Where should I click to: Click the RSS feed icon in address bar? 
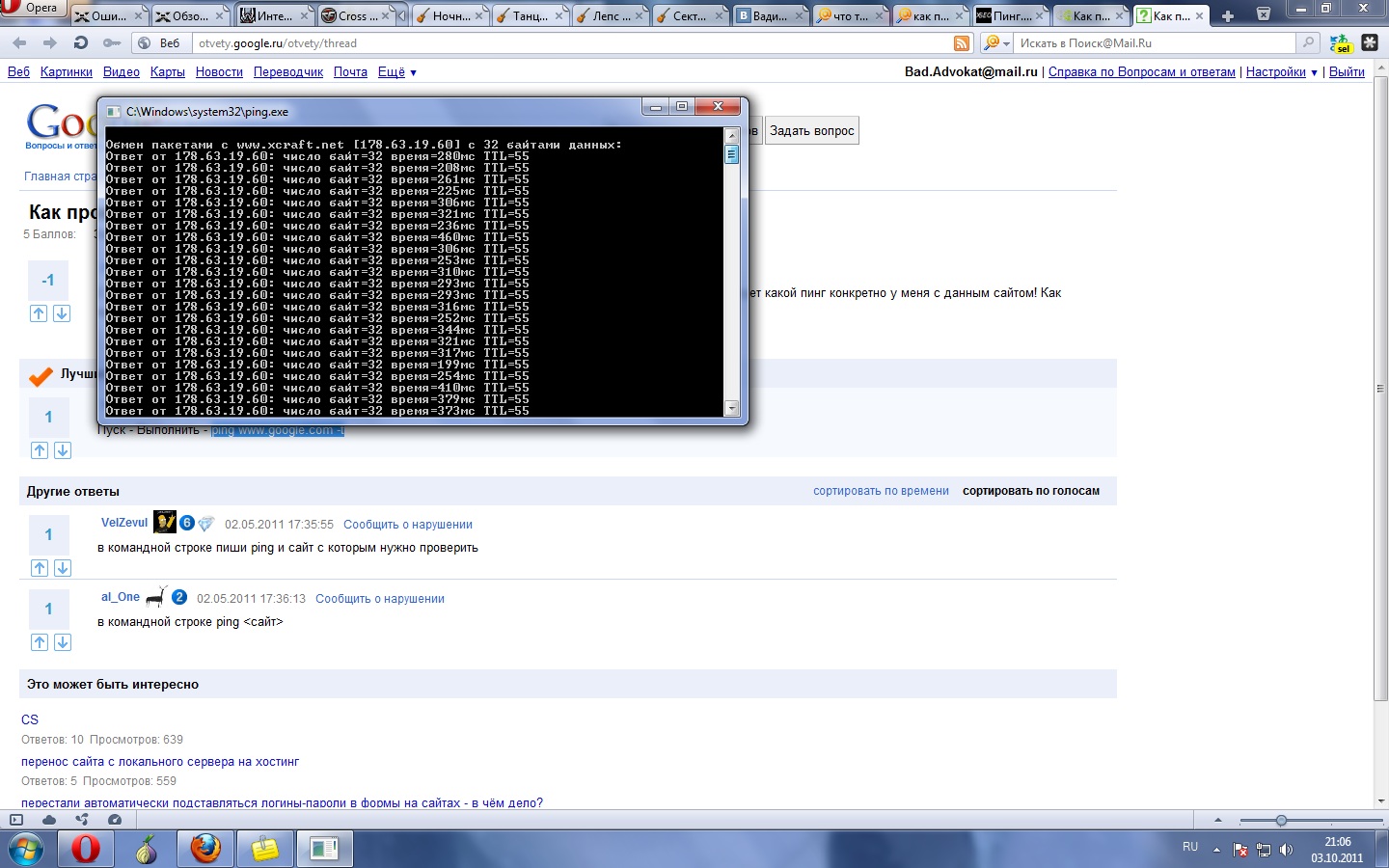[x=962, y=43]
